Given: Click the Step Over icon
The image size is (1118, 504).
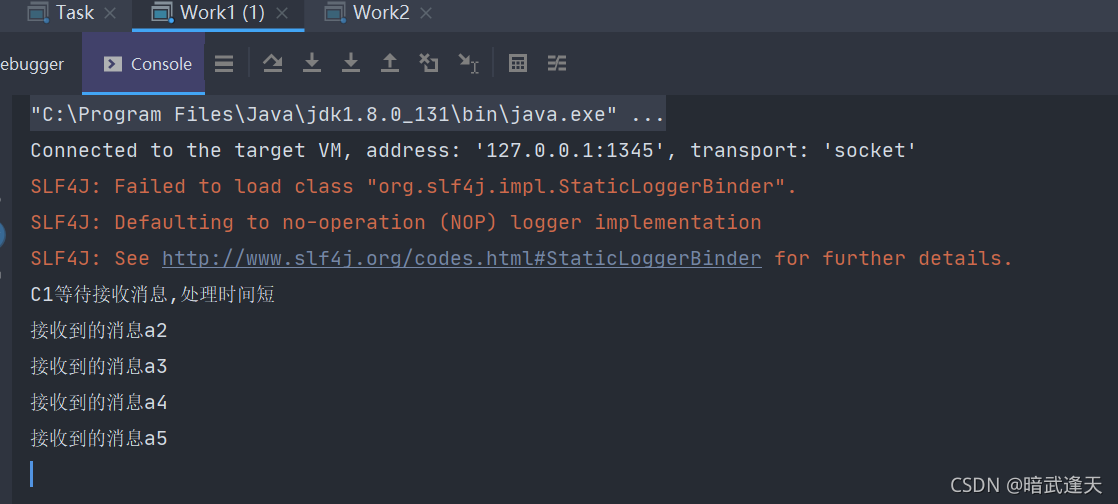Looking at the screenshot, I should click(x=272, y=63).
